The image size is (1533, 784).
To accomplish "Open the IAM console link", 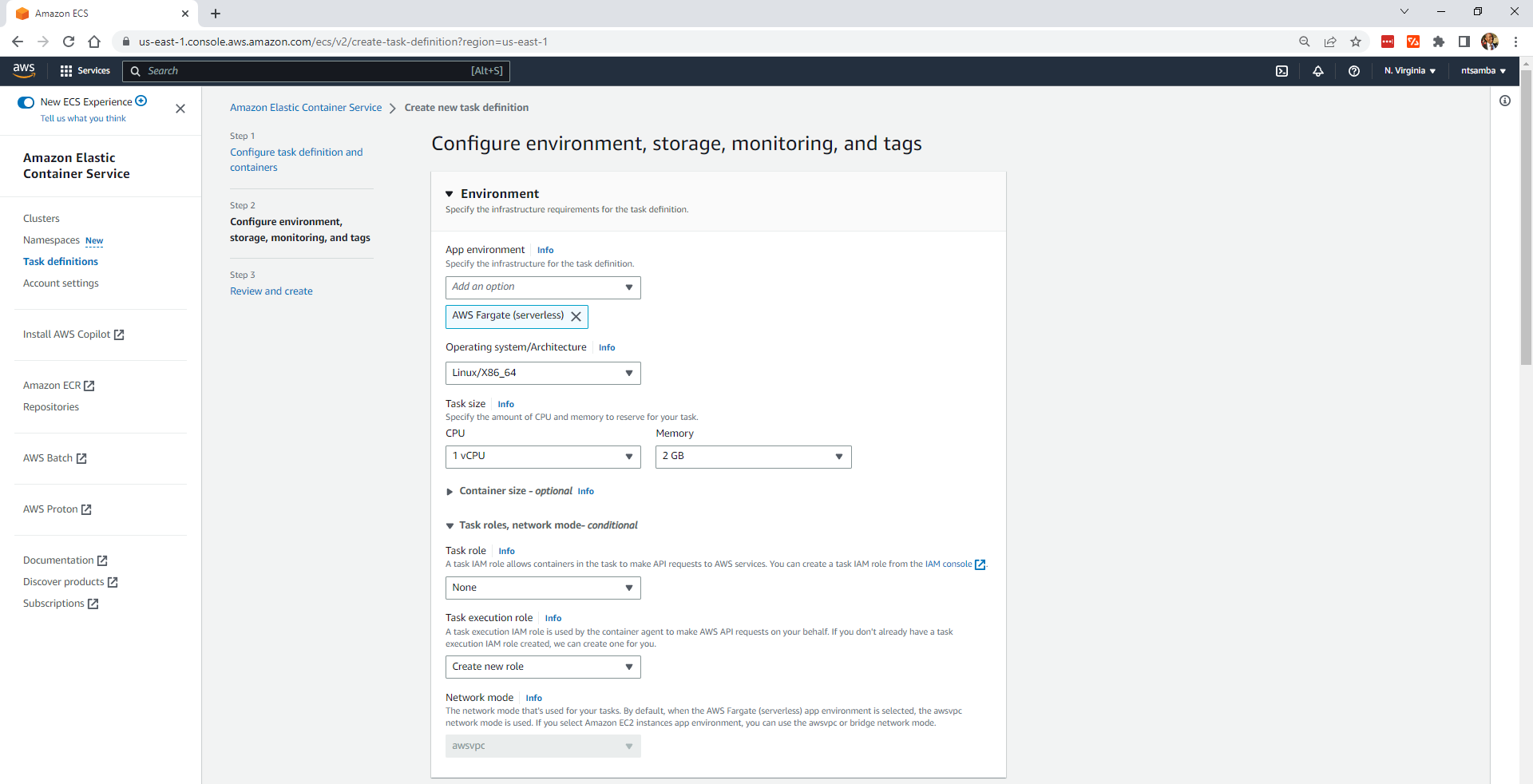I will pyautogui.click(x=949, y=564).
